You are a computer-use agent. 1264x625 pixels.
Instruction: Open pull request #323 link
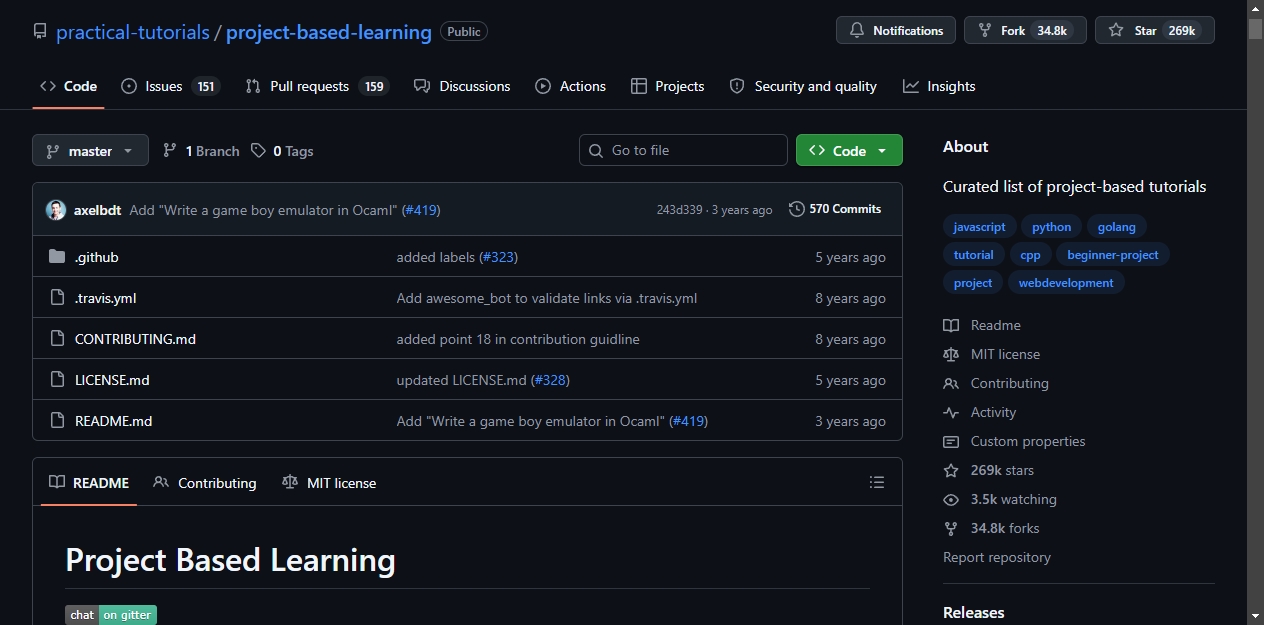pyautogui.click(x=498, y=257)
